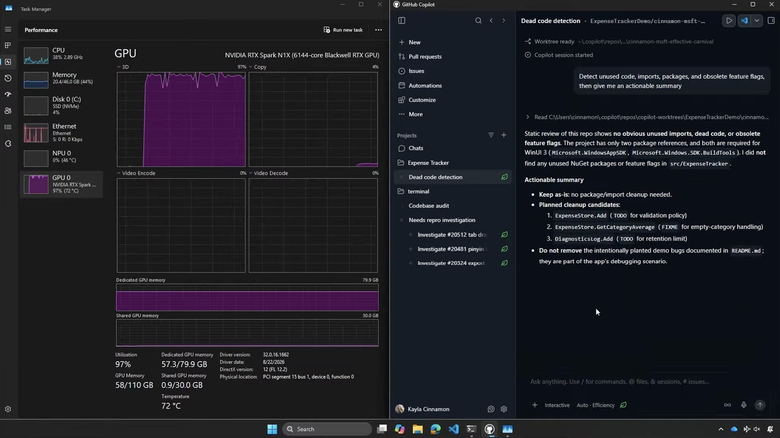Open Users page in Task Manager sidebar

pos(8,110)
